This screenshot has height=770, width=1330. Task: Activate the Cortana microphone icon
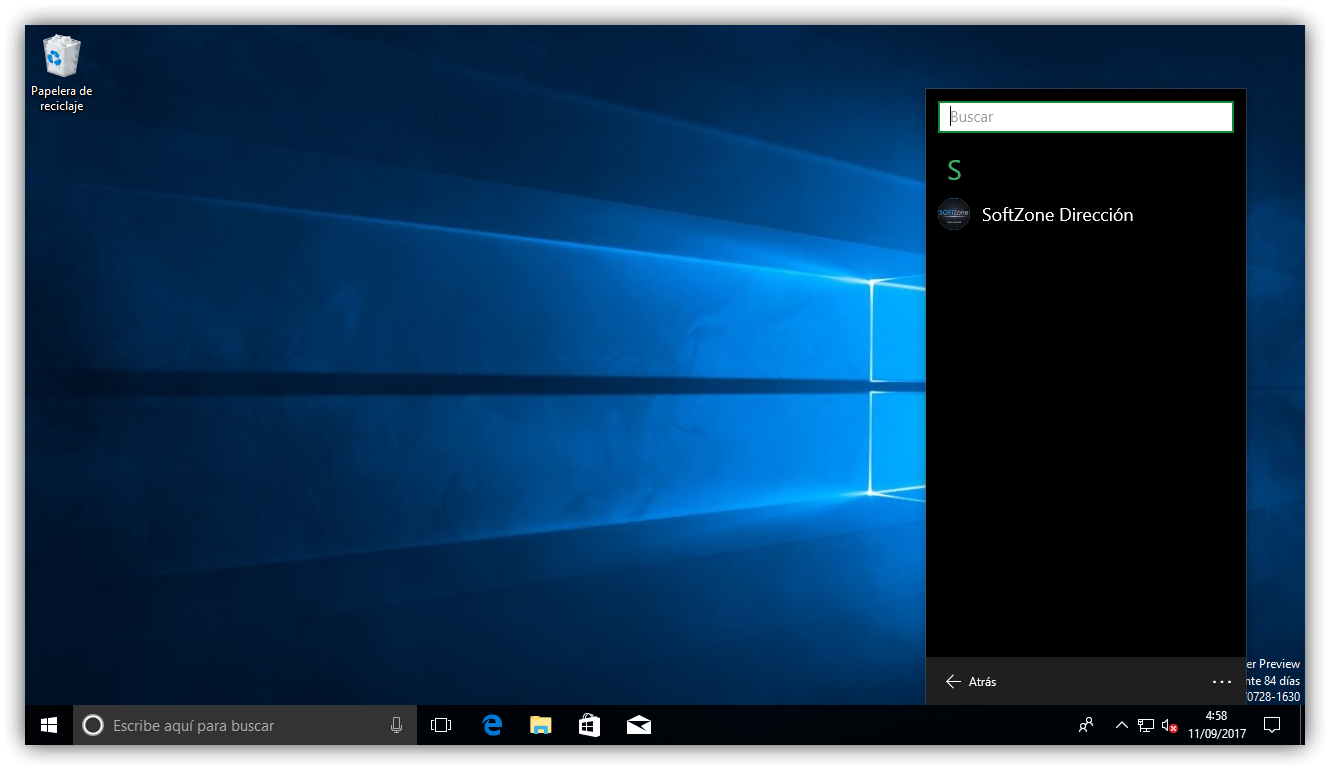(397, 725)
